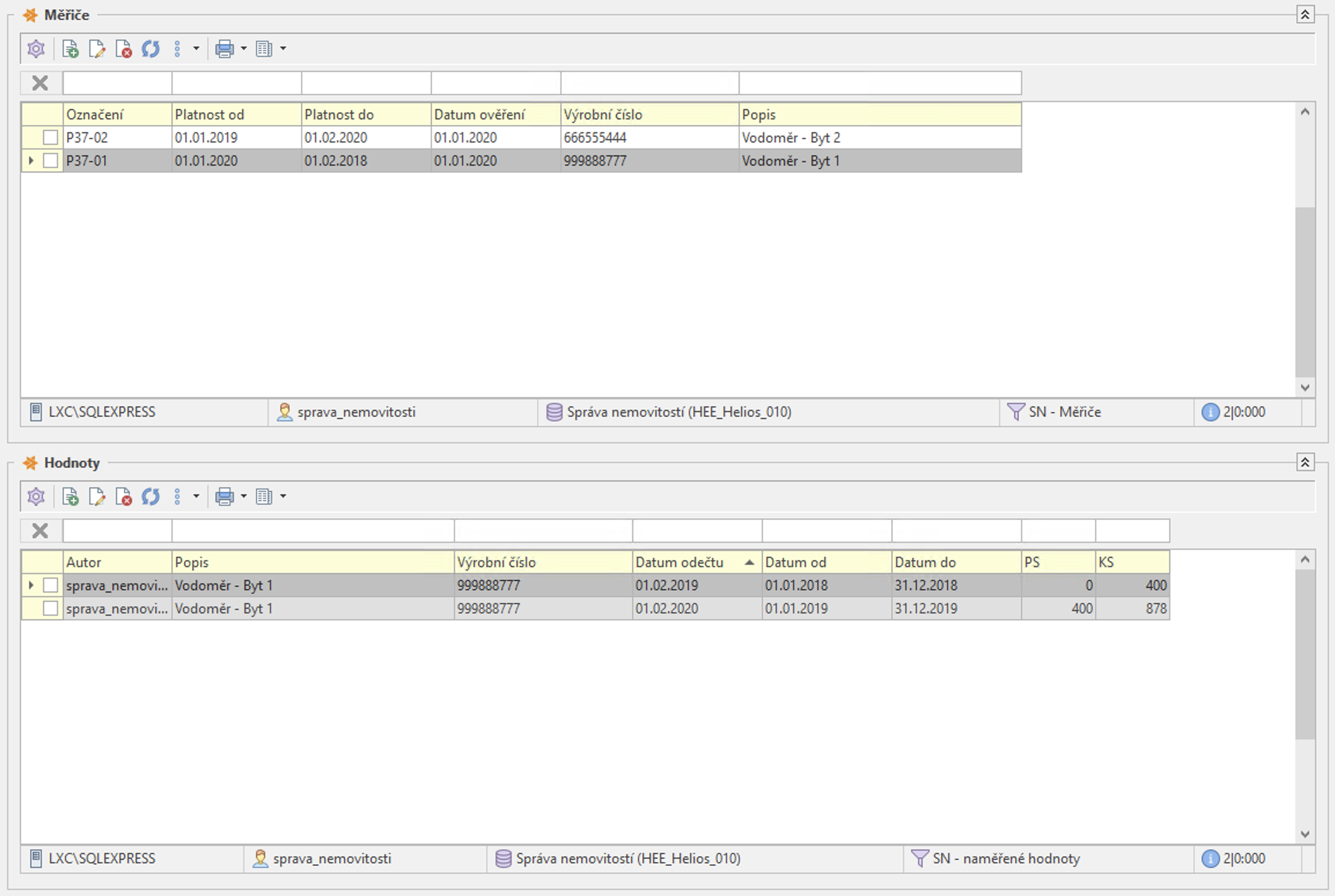1335x896 pixels.
Task: Collapse the Hodnoty panel
Action: pos(1305,462)
